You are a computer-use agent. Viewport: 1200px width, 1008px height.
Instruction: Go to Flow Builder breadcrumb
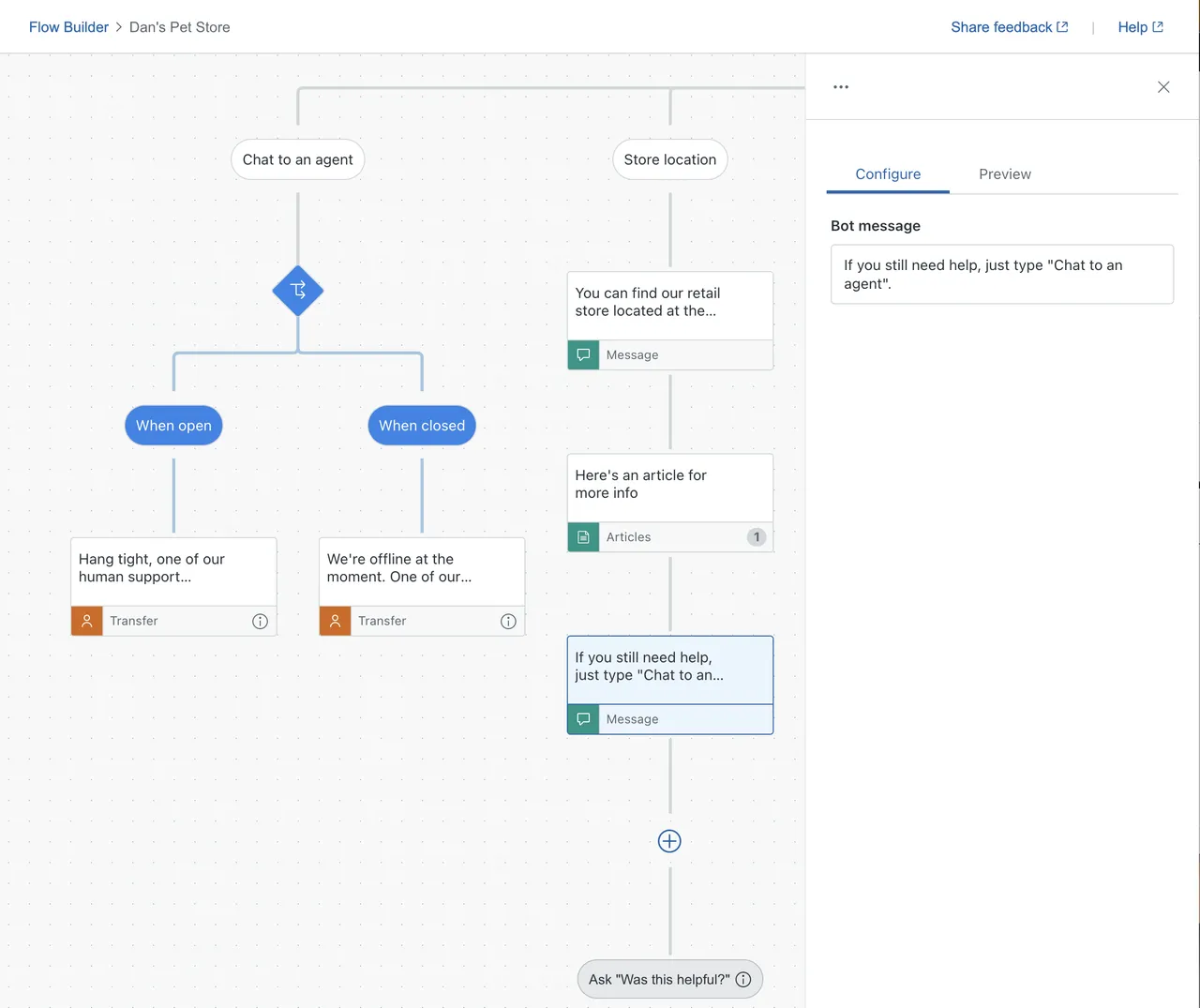point(68,27)
